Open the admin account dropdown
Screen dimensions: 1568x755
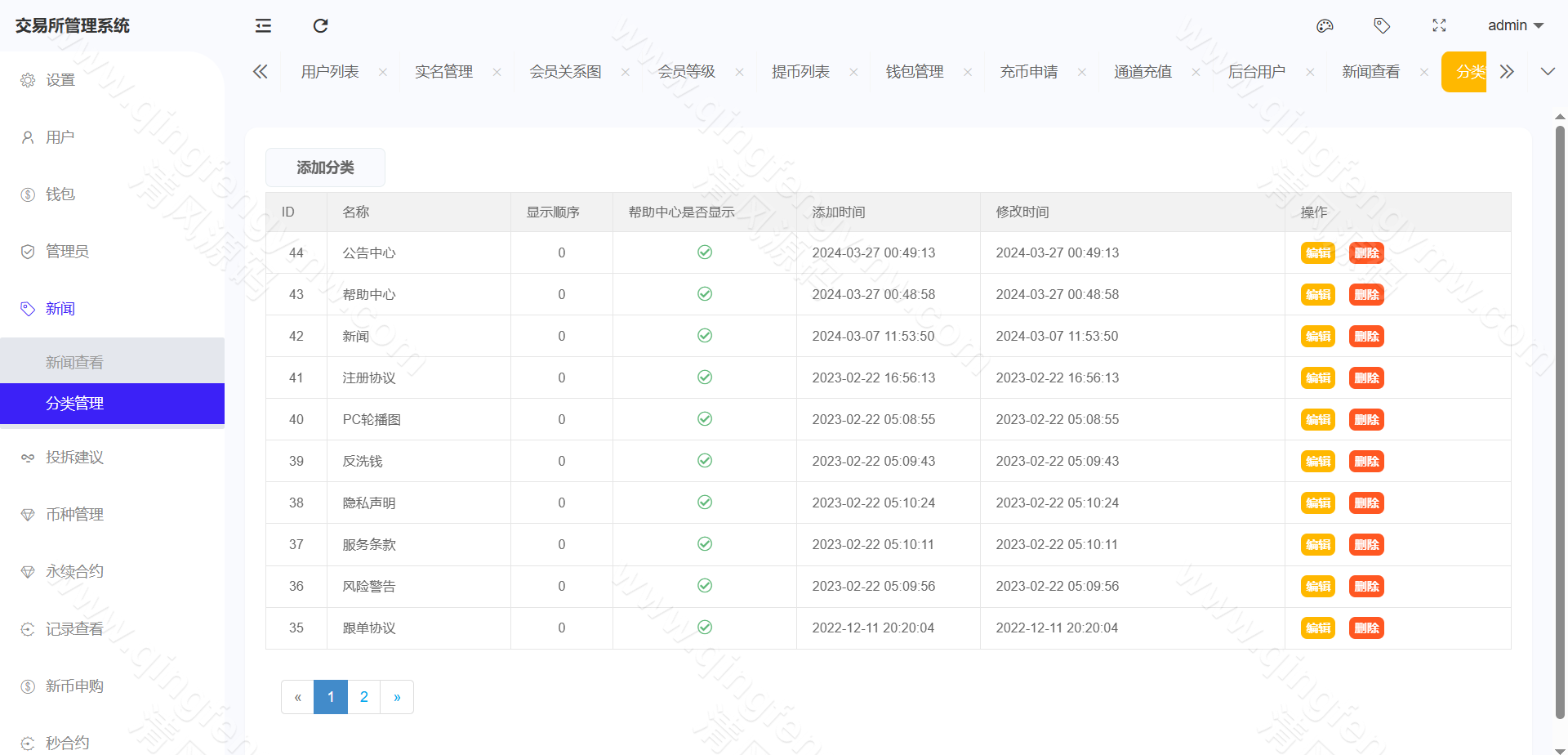point(1515,25)
